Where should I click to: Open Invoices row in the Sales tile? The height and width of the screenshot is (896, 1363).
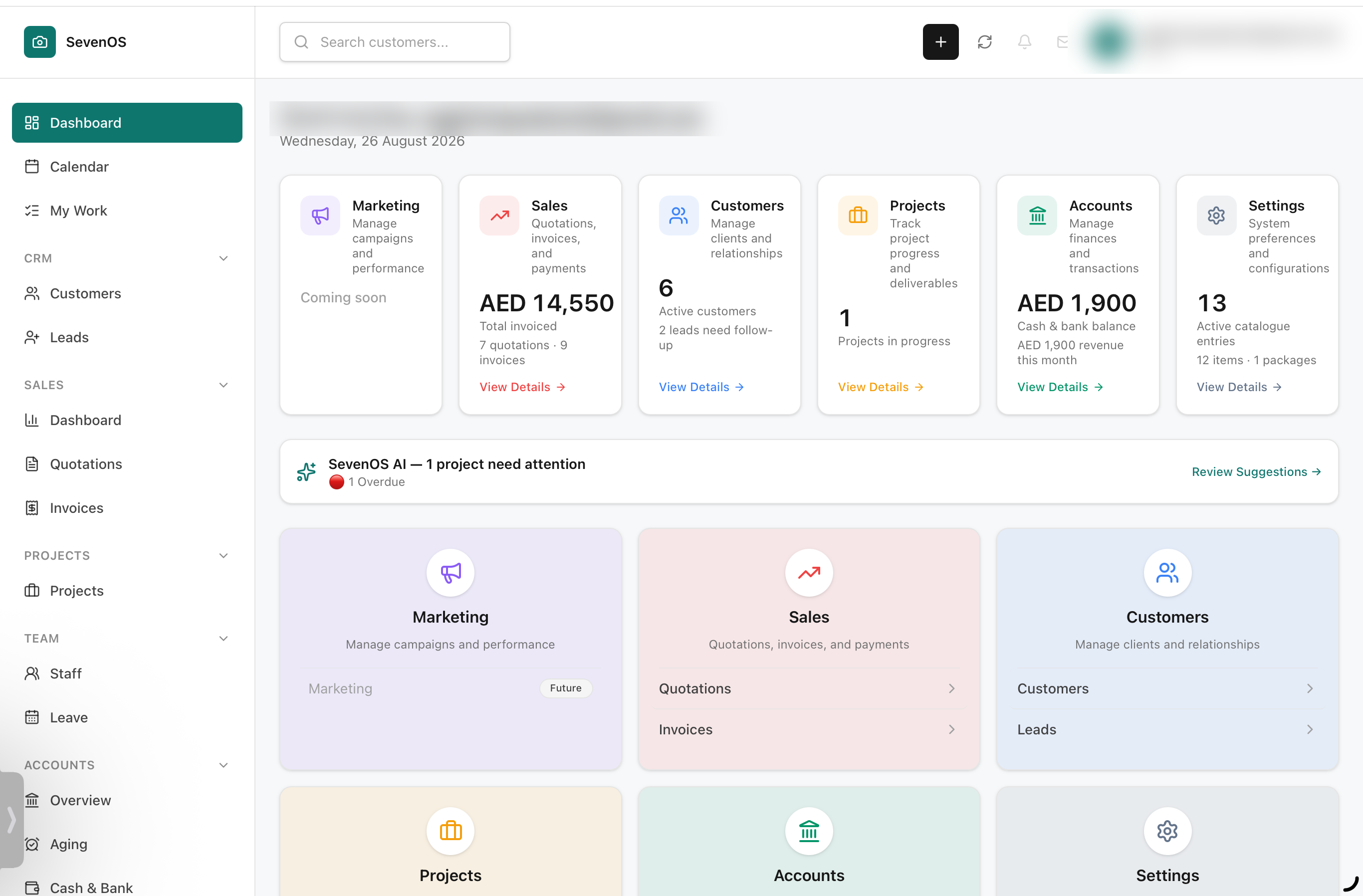(809, 729)
